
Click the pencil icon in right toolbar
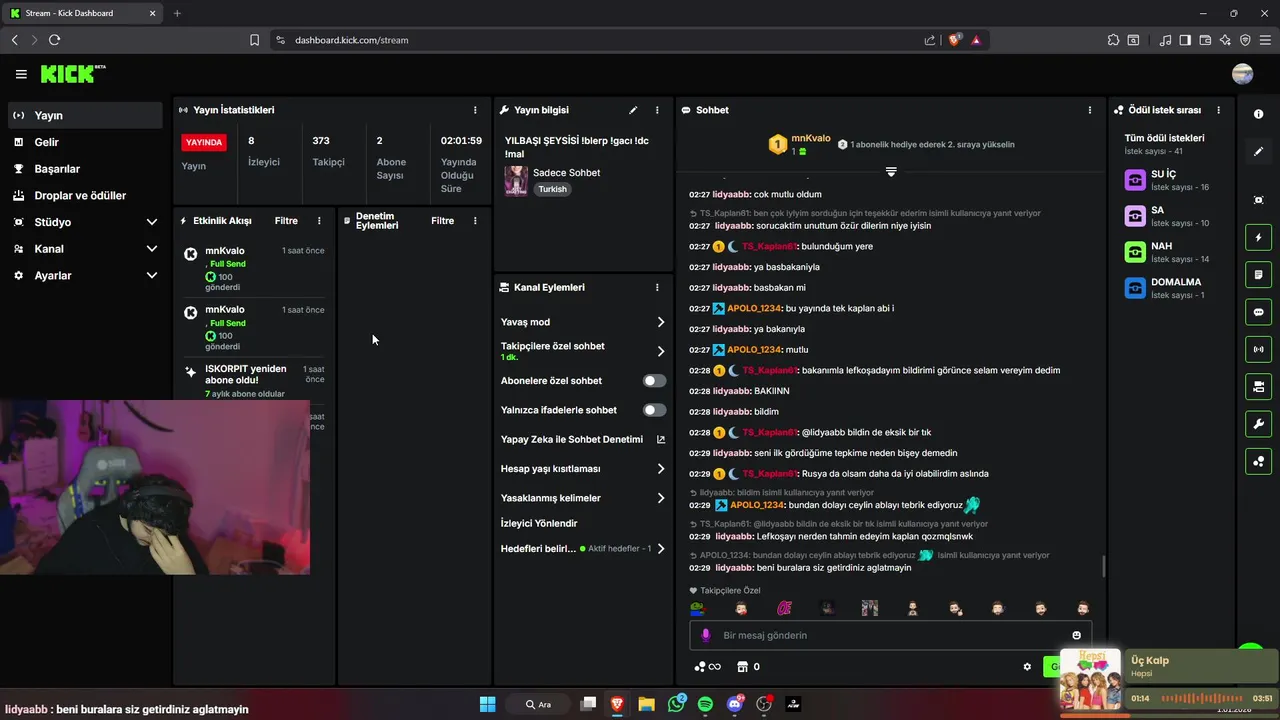[x=1258, y=152]
